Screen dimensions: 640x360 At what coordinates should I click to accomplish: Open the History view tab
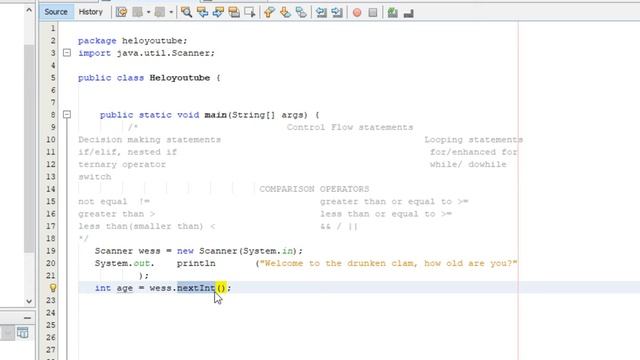[91, 12]
